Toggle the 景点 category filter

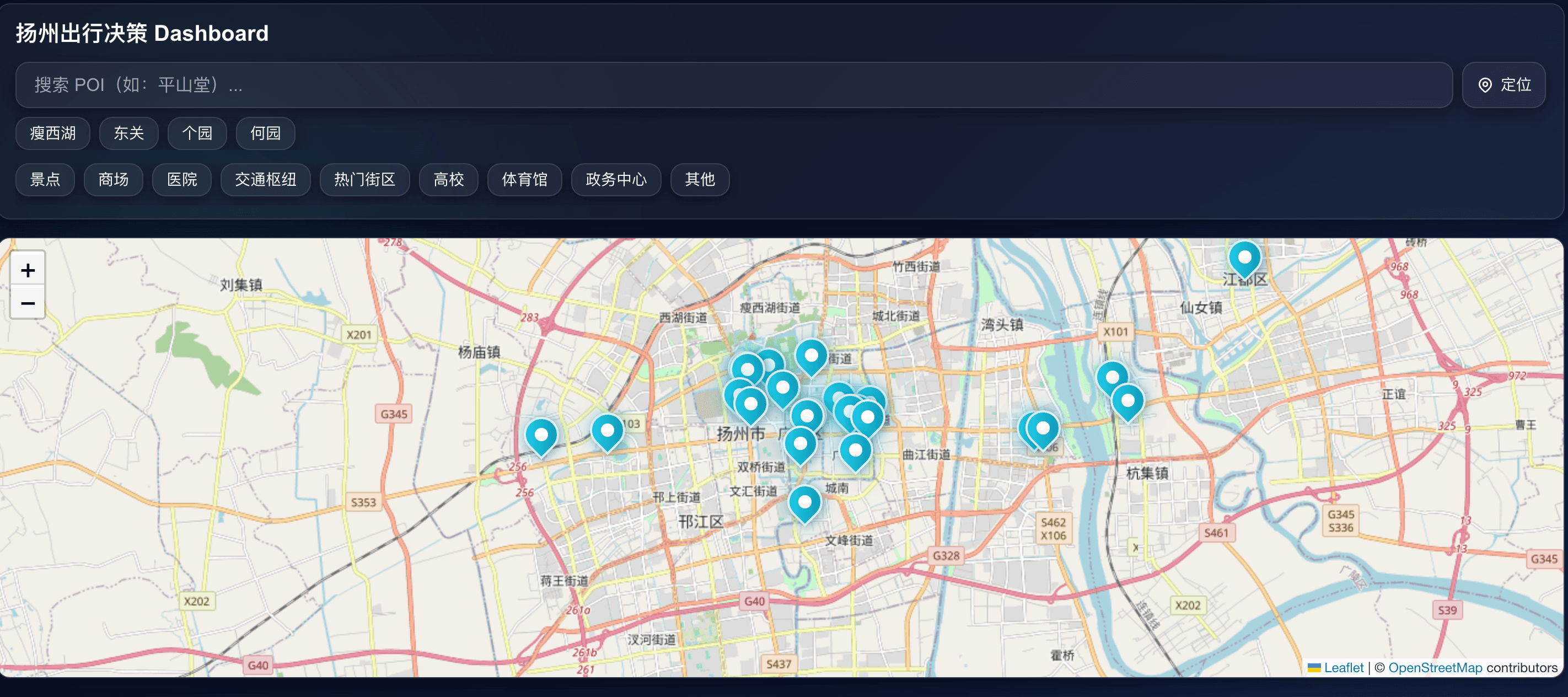45,180
